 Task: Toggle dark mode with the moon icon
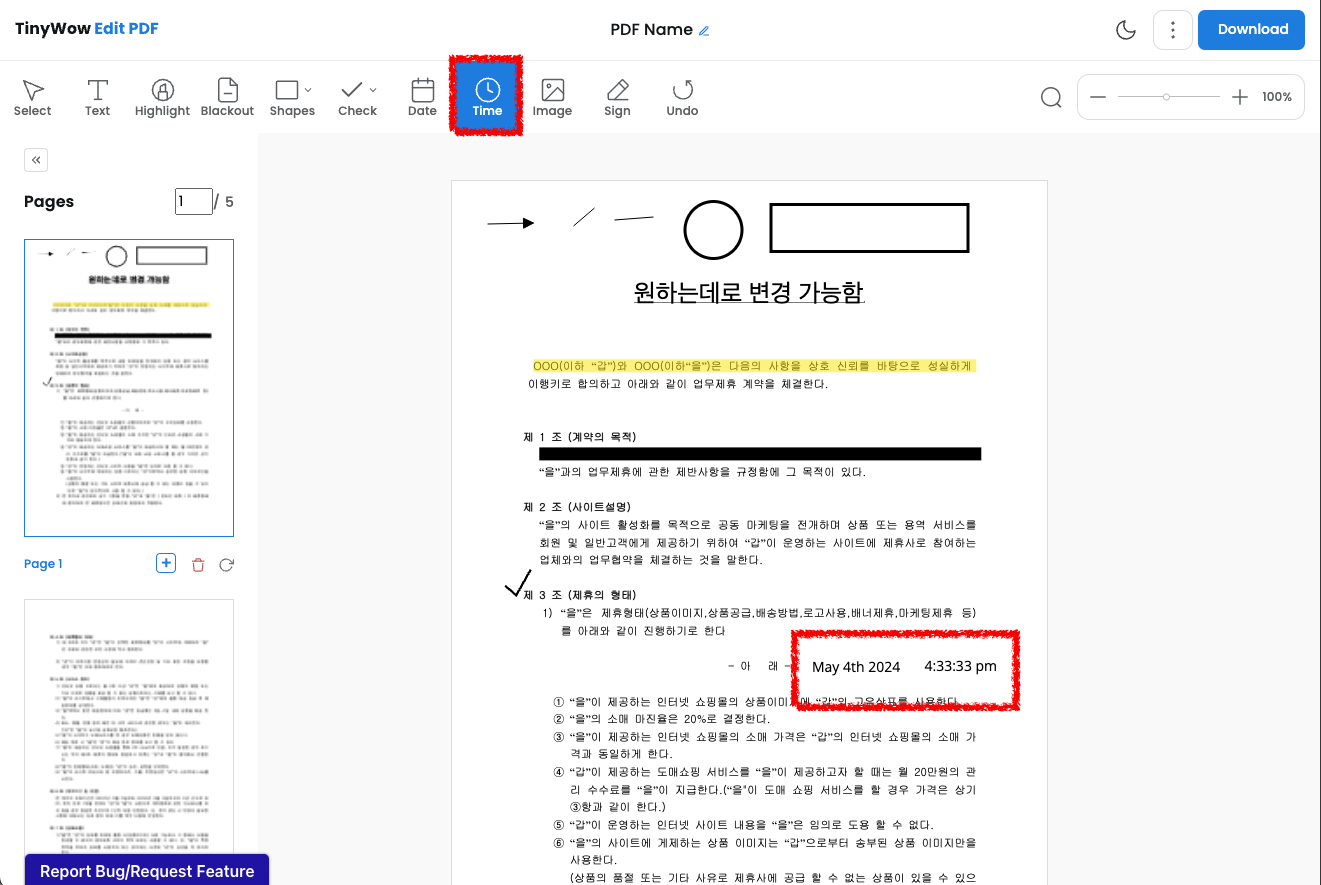pos(1125,30)
